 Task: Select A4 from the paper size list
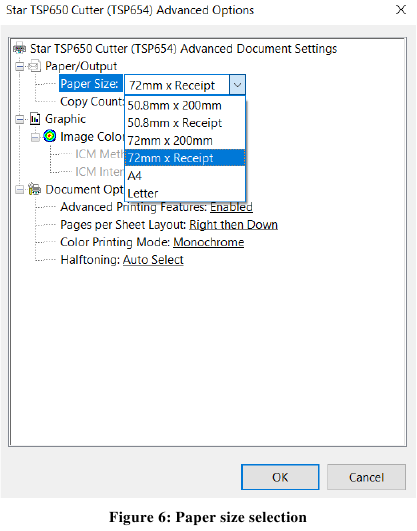185,175
